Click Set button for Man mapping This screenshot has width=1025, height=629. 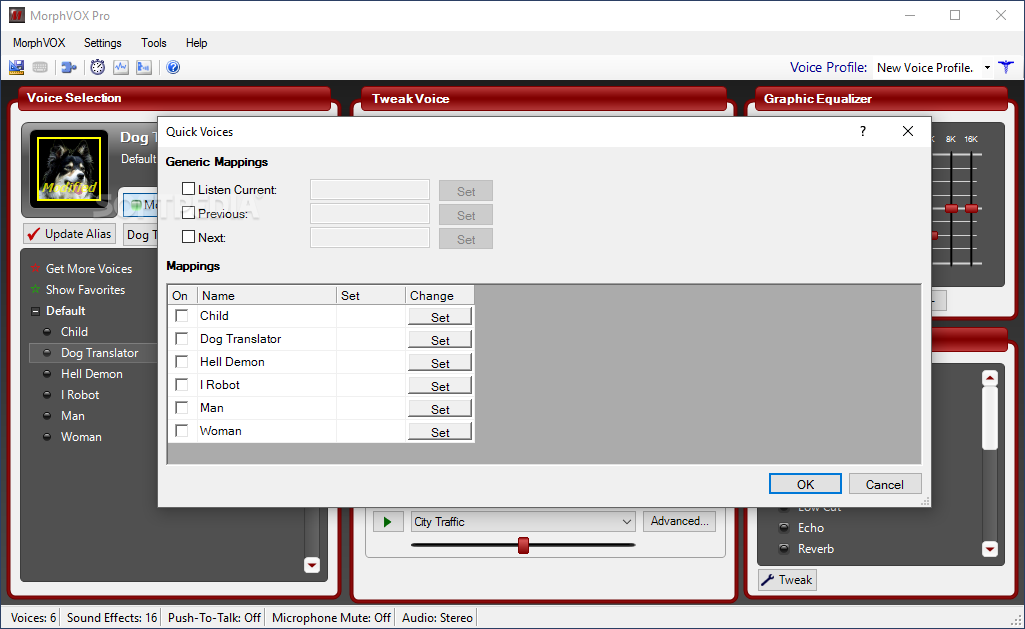(x=440, y=409)
